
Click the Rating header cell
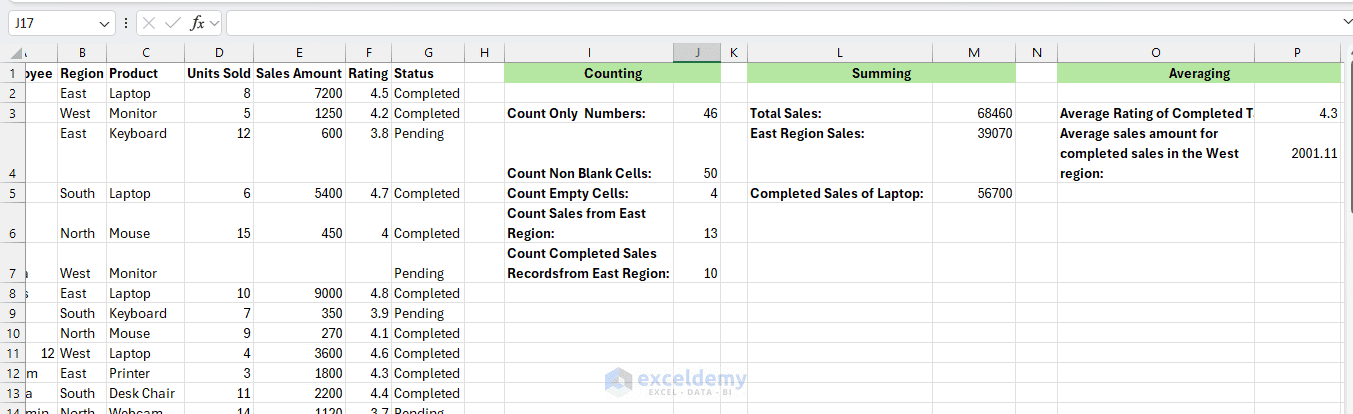click(x=368, y=73)
